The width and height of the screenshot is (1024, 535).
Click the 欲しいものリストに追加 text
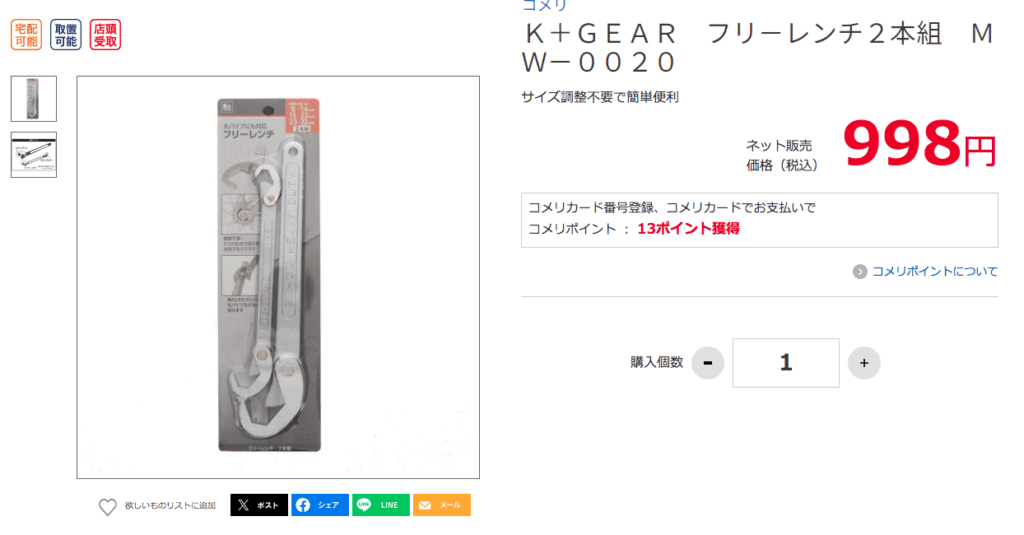170,506
